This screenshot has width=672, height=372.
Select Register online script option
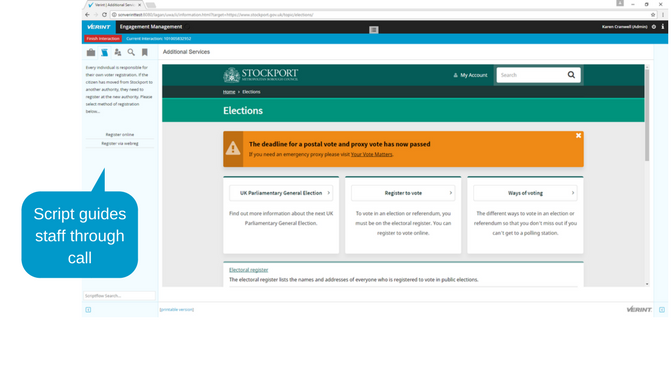pyautogui.click(x=120, y=135)
